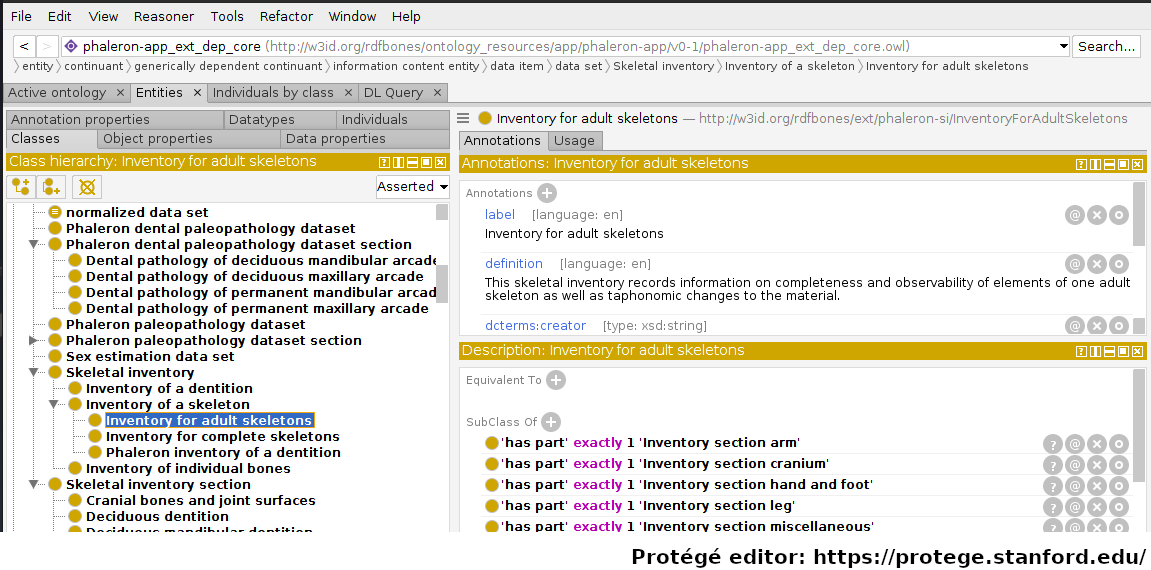This screenshot has height=570, width=1151.
Task: Open the Refactor menu
Action: pos(286,16)
